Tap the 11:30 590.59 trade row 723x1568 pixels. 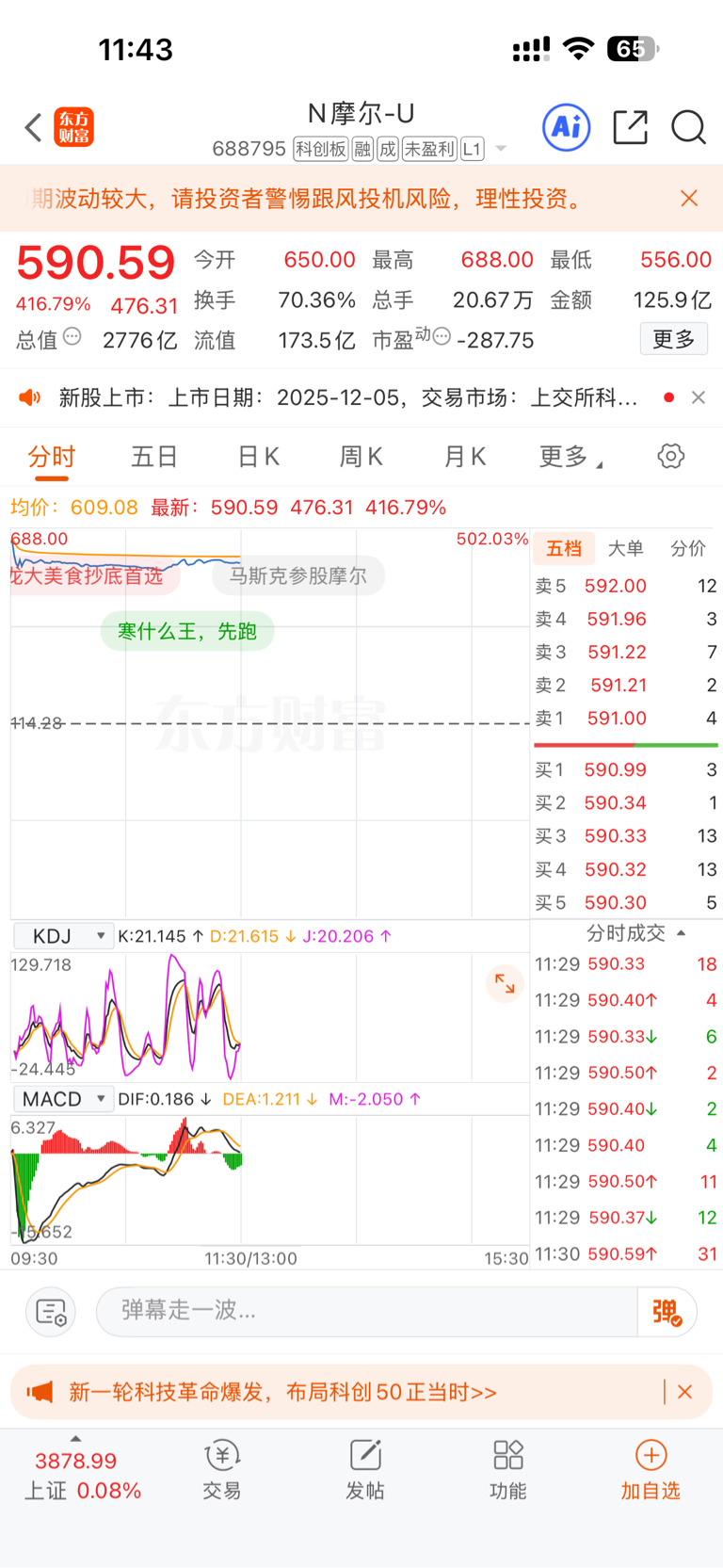click(x=626, y=1253)
